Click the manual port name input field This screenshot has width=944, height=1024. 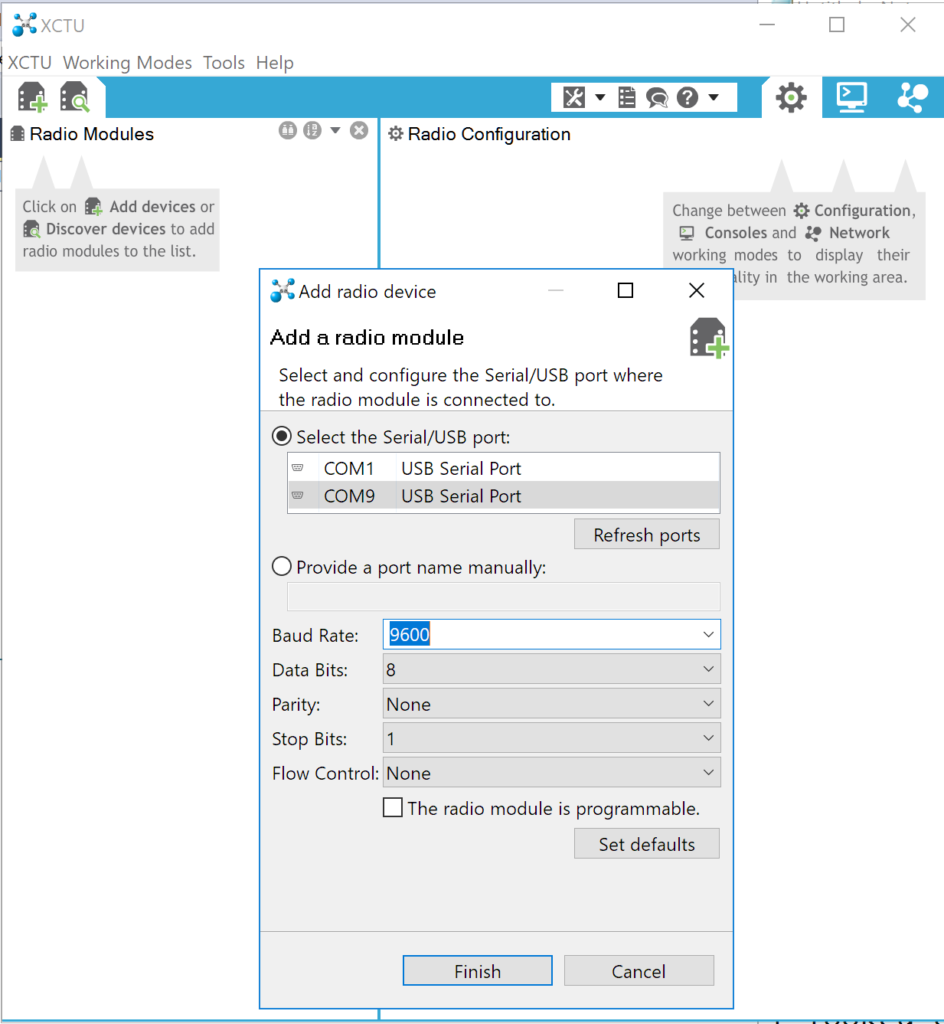[x=503, y=596]
